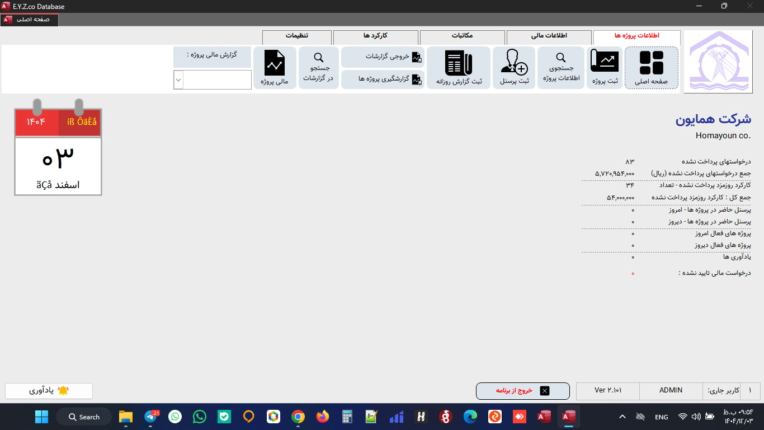Open ثبت گزارش روزانه daily report

458,68
